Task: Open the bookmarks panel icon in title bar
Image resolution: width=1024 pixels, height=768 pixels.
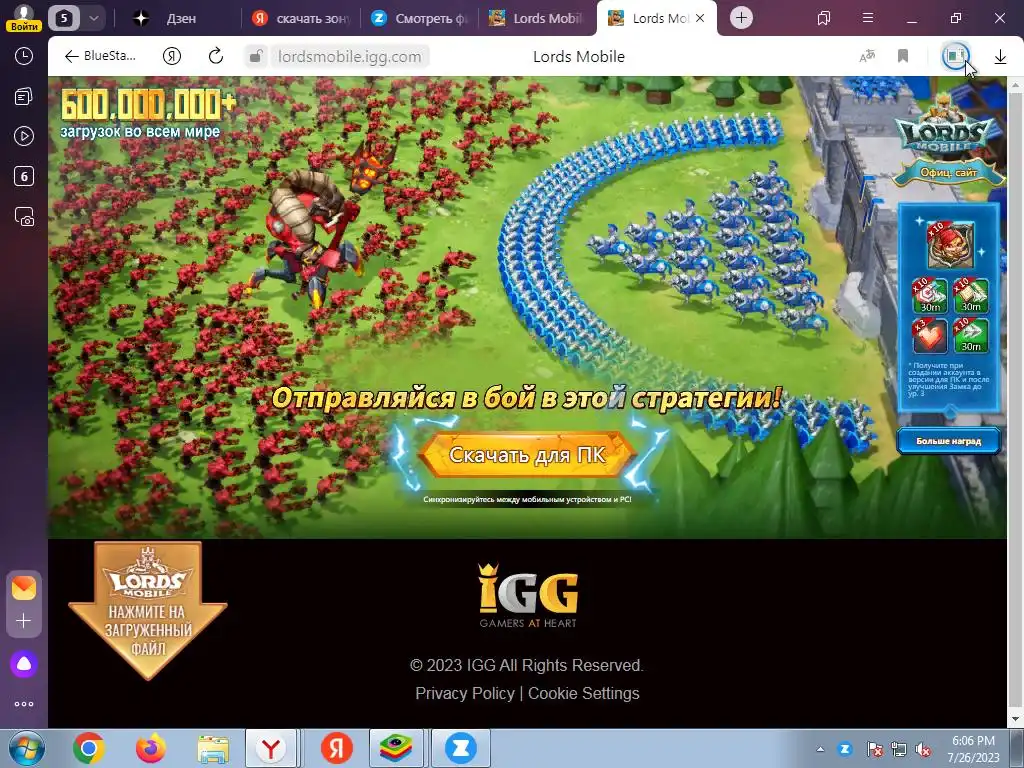Action: coord(824,18)
